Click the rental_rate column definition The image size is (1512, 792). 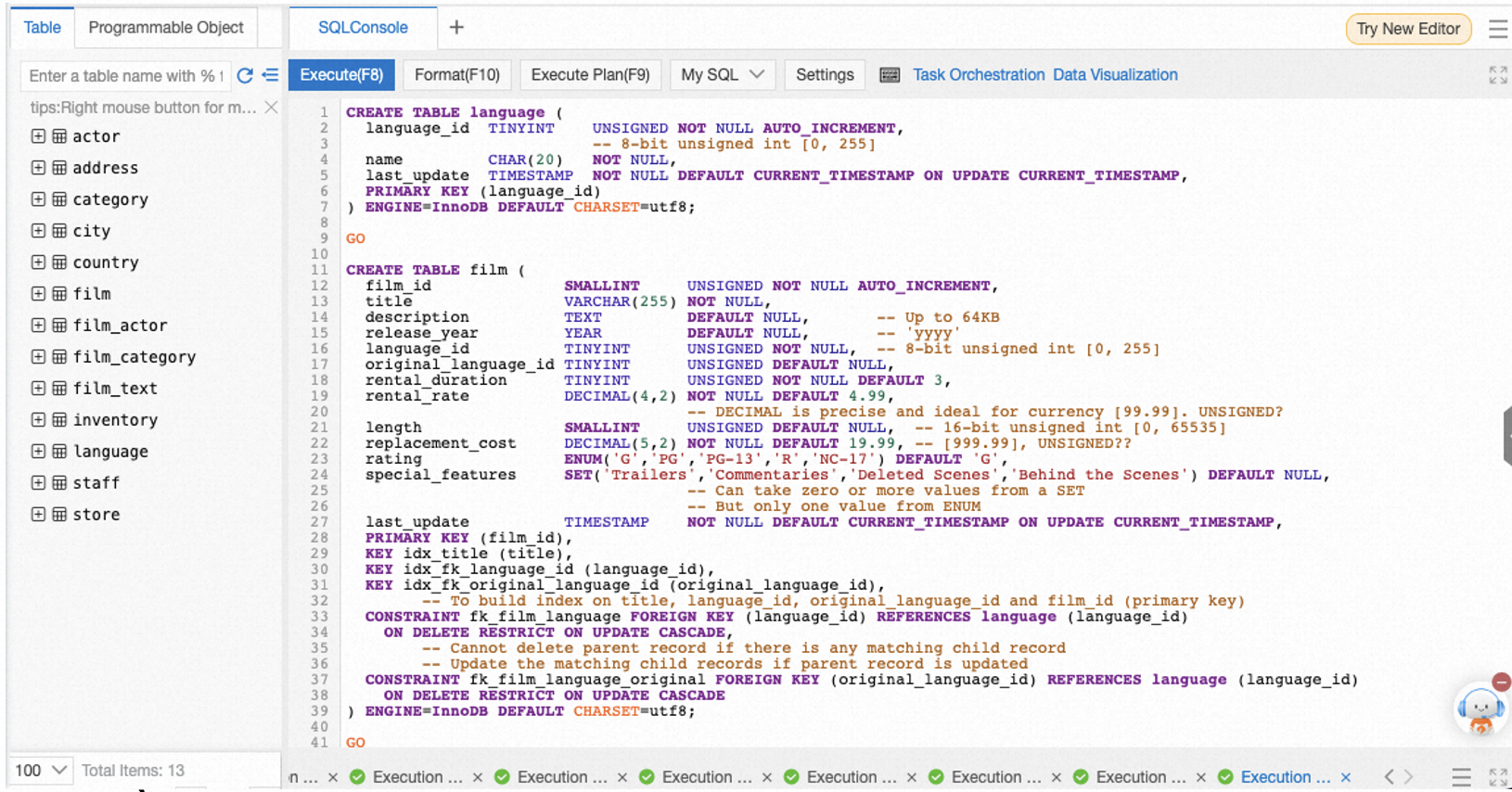click(x=630, y=396)
